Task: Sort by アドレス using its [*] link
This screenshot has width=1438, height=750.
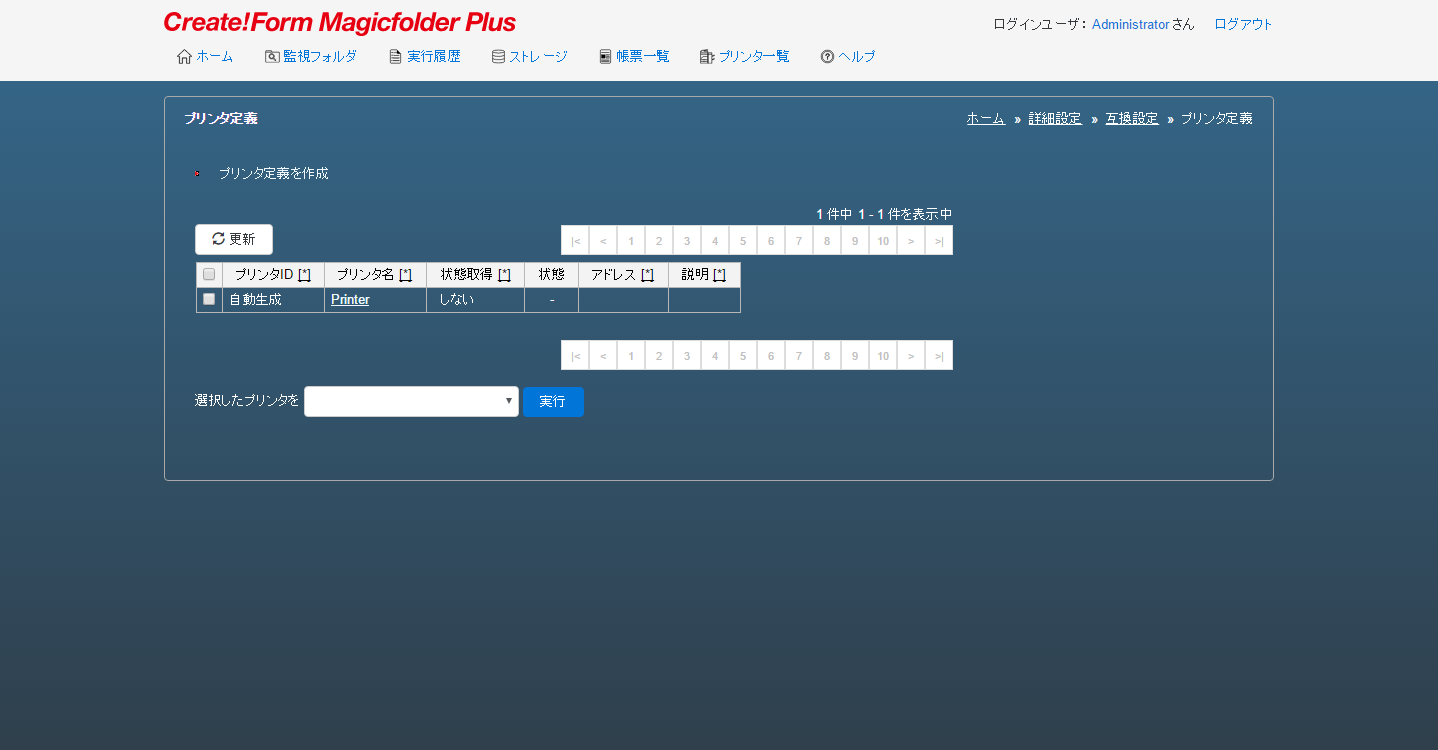Action: [647, 274]
